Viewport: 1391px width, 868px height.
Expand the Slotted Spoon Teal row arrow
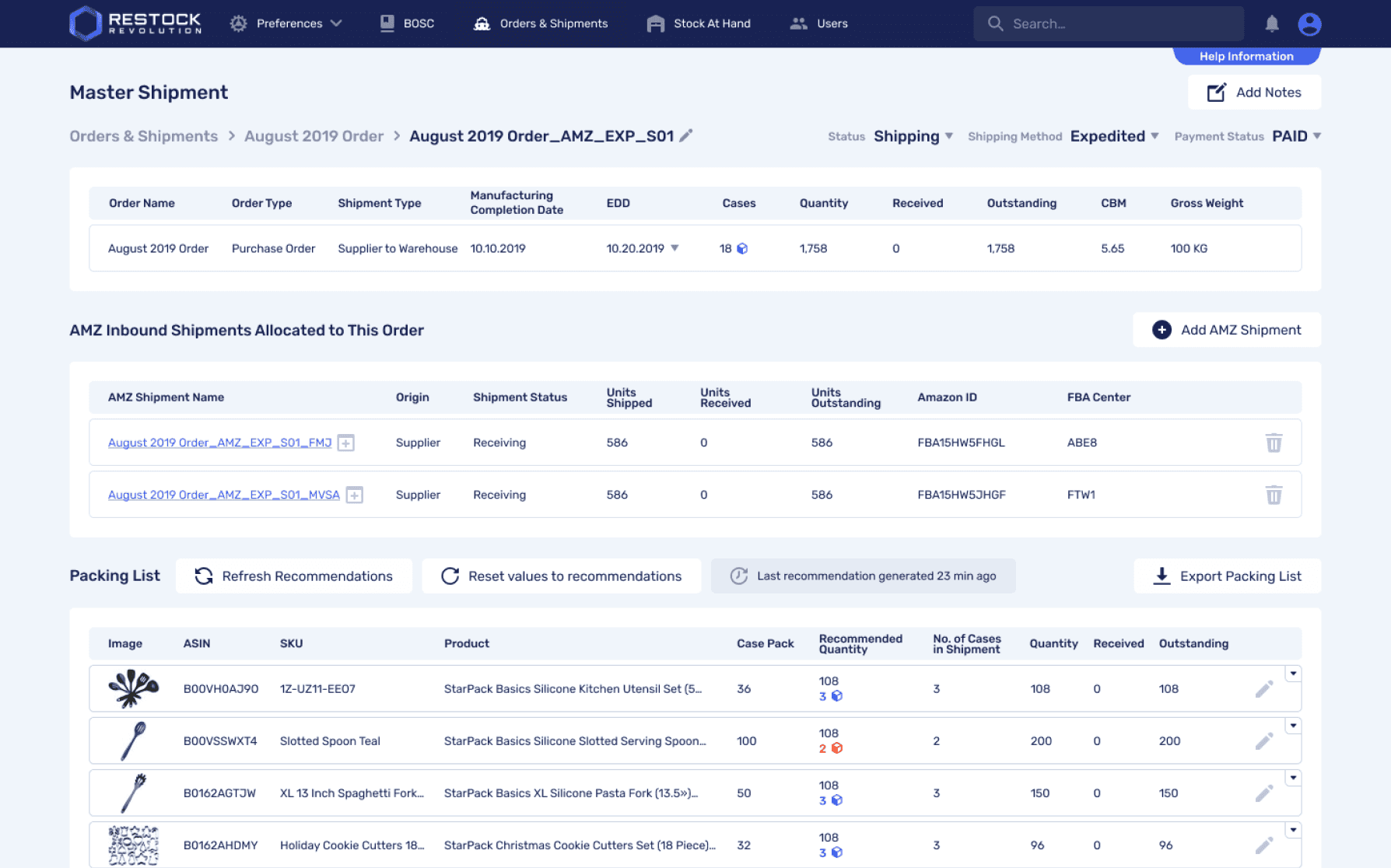1293,726
